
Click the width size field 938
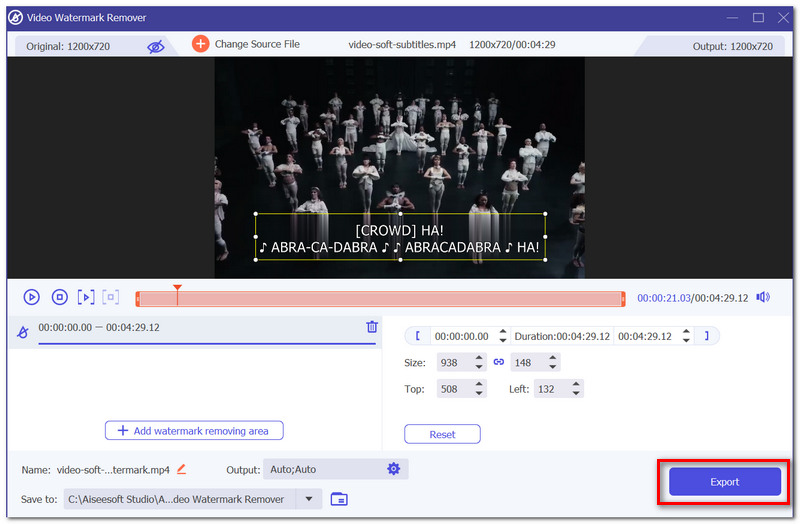(455, 363)
